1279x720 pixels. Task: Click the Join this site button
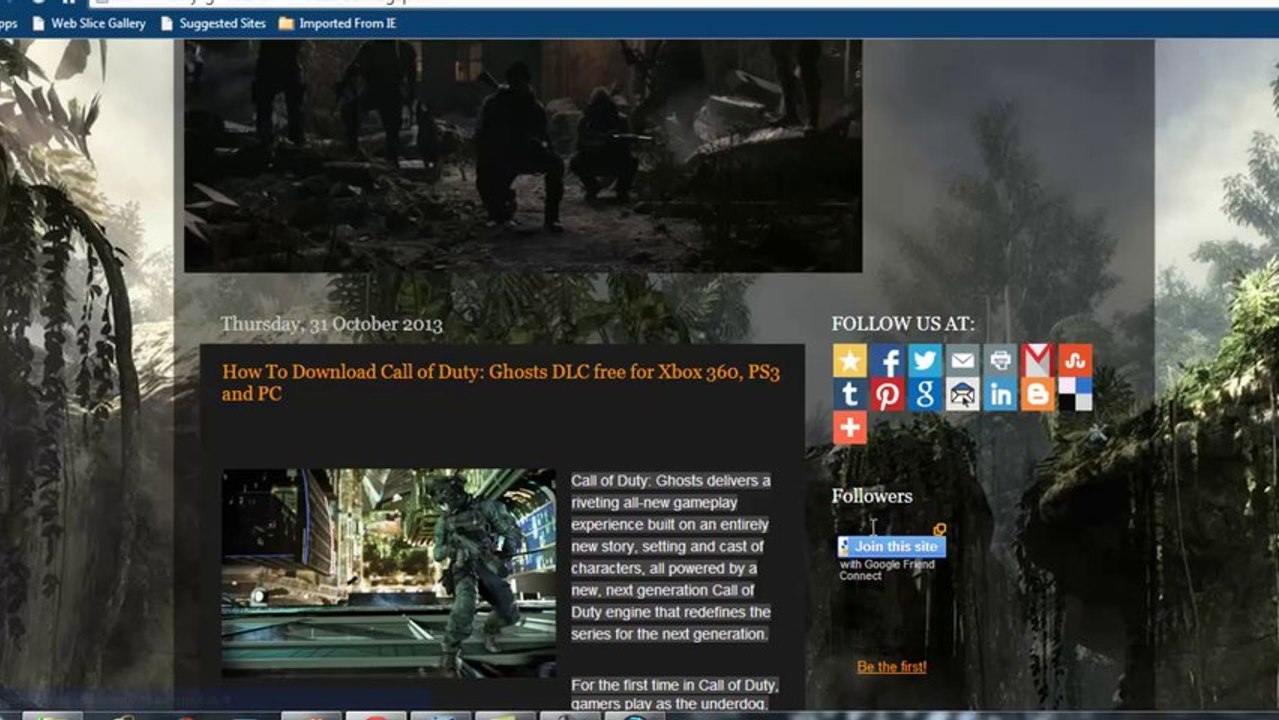click(891, 546)
